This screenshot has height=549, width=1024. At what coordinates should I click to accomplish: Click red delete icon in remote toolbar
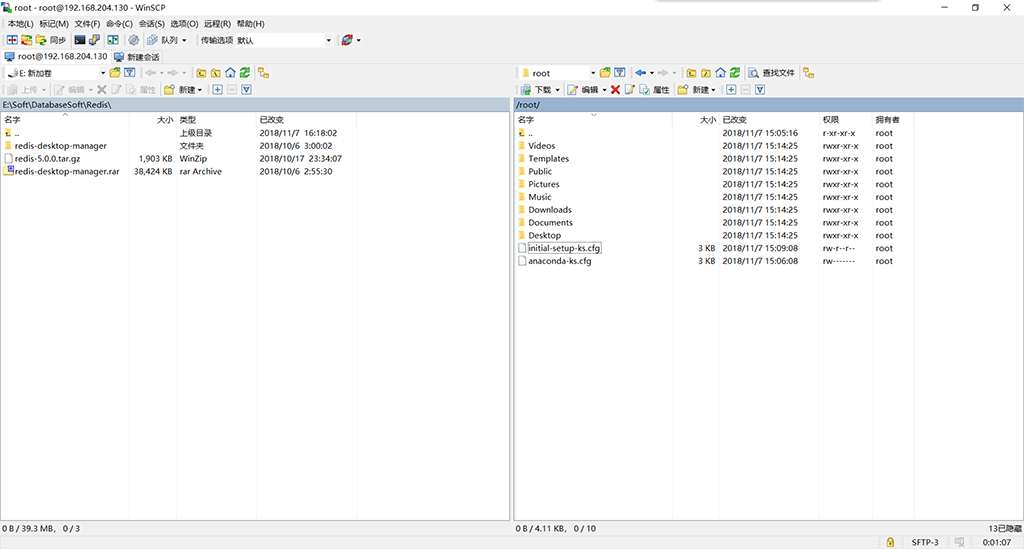(615, 89)
